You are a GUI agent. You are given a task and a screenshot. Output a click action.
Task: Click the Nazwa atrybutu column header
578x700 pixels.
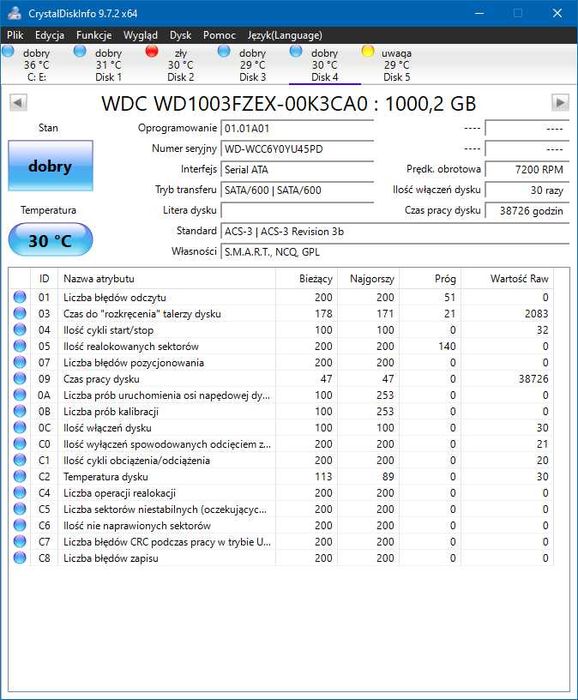[x=166, y=279]
